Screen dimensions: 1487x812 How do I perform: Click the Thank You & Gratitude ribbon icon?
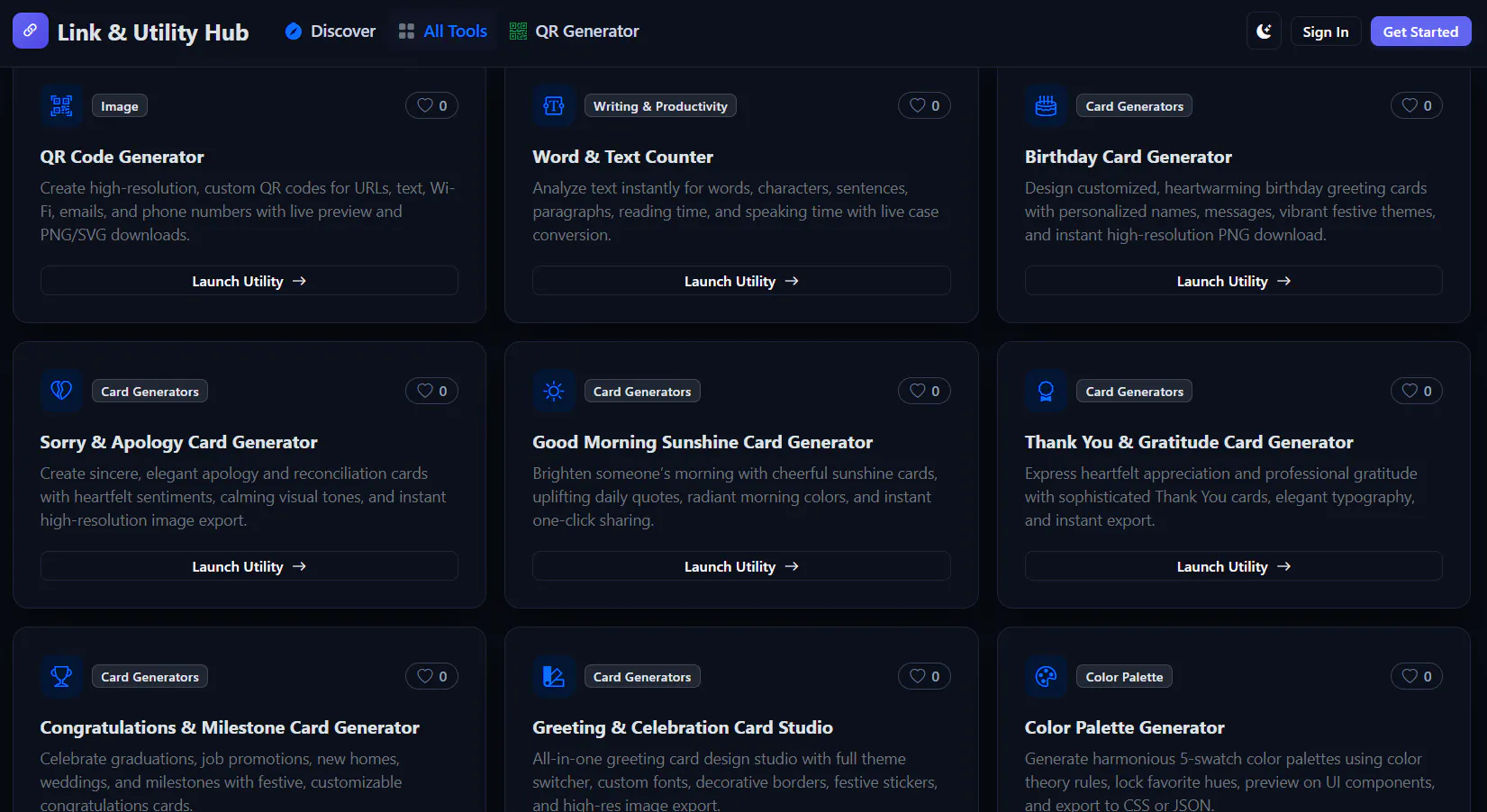point(1046,392)
